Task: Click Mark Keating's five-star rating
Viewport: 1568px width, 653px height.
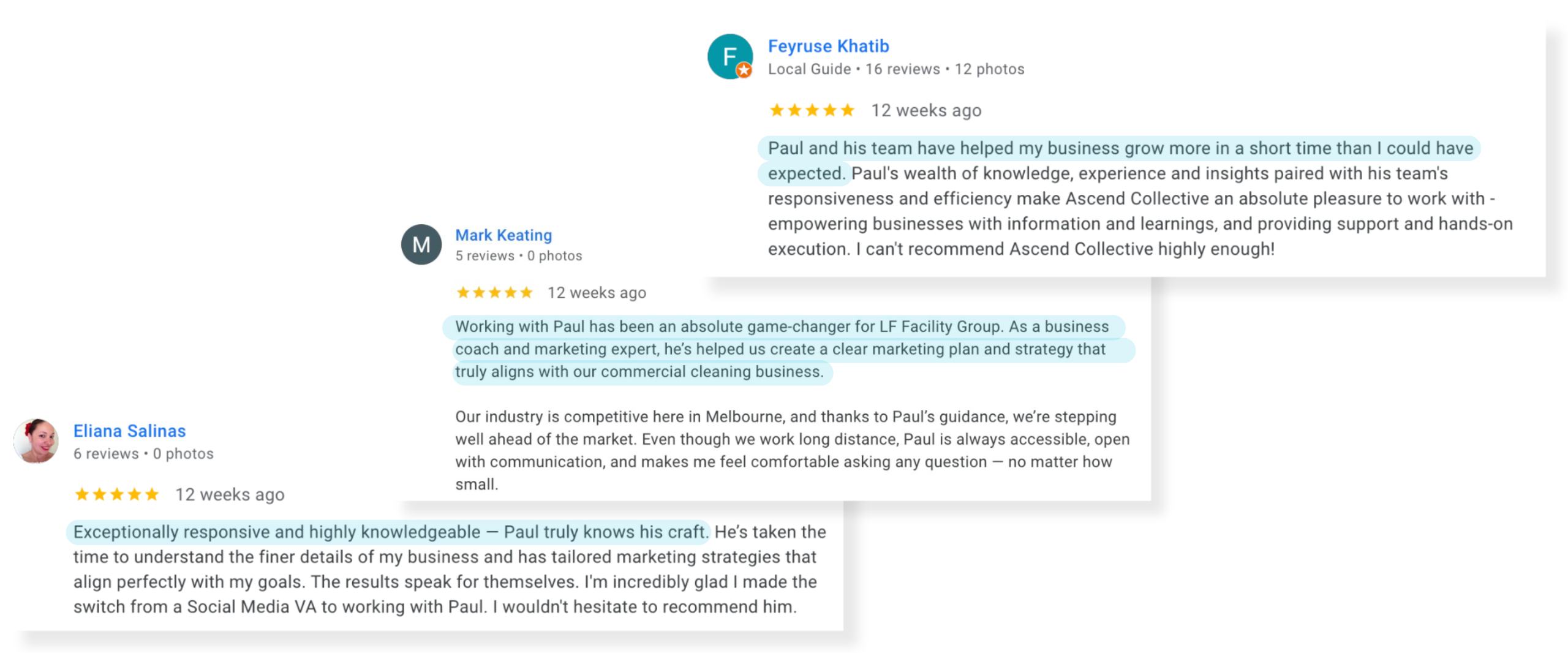Action: 494,293
